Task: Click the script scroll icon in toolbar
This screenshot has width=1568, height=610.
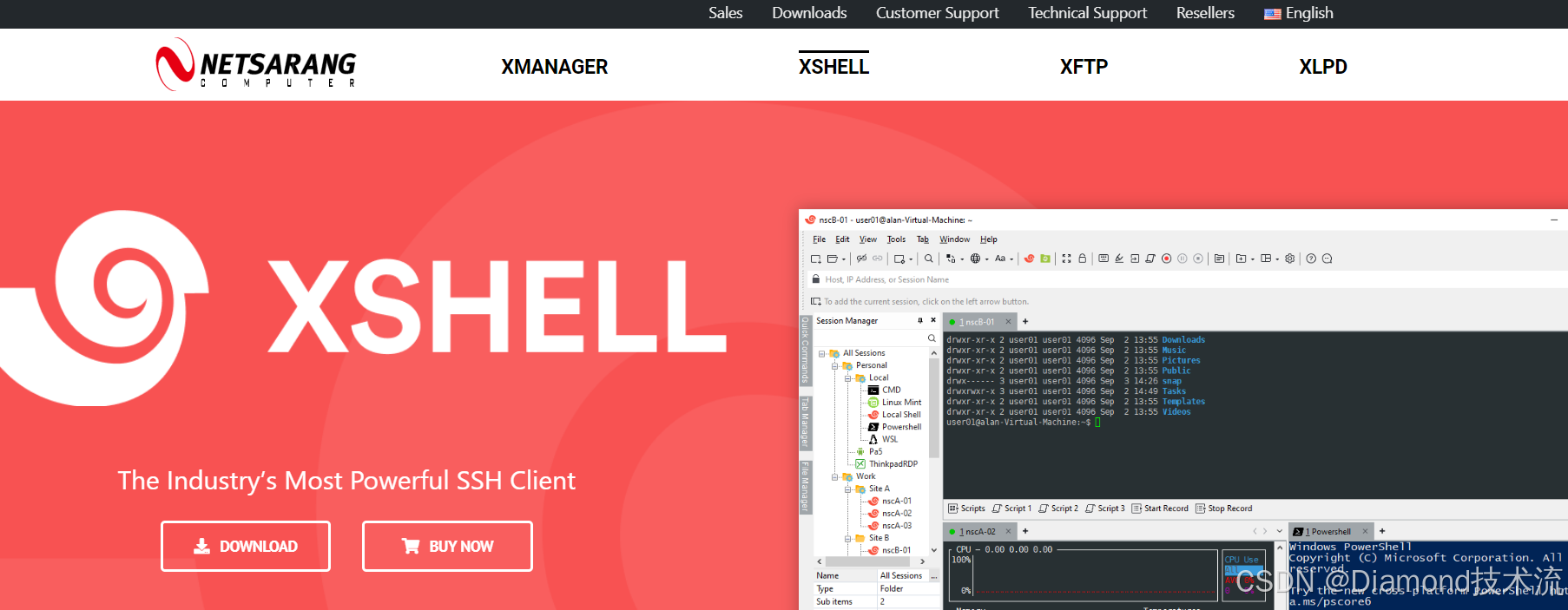Action: click(1150, 259)
